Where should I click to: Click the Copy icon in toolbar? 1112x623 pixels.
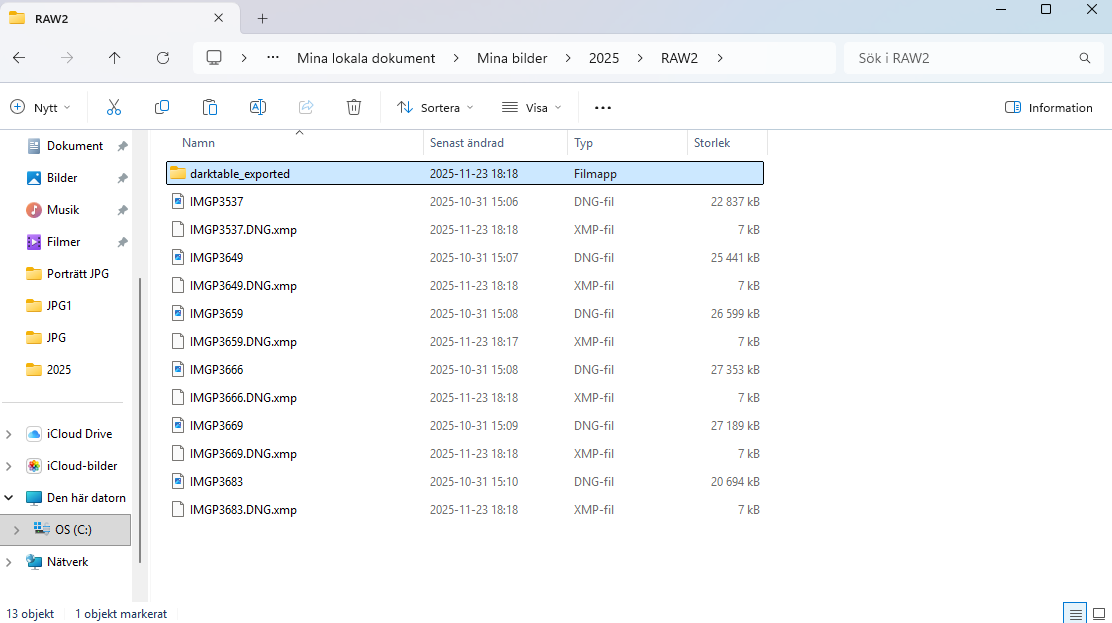[x=162, y=107]
